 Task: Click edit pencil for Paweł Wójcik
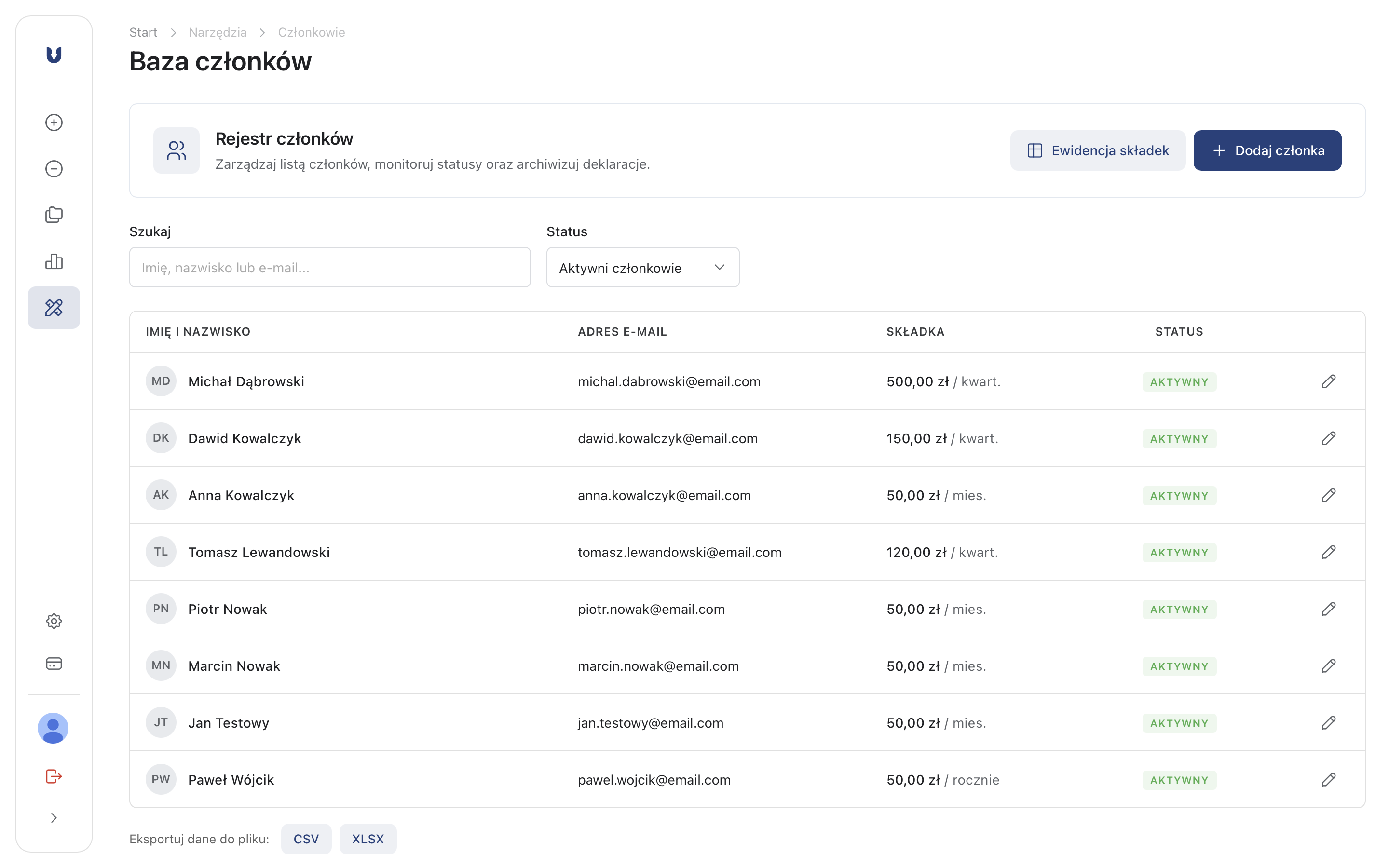(x=1328, y=780)
